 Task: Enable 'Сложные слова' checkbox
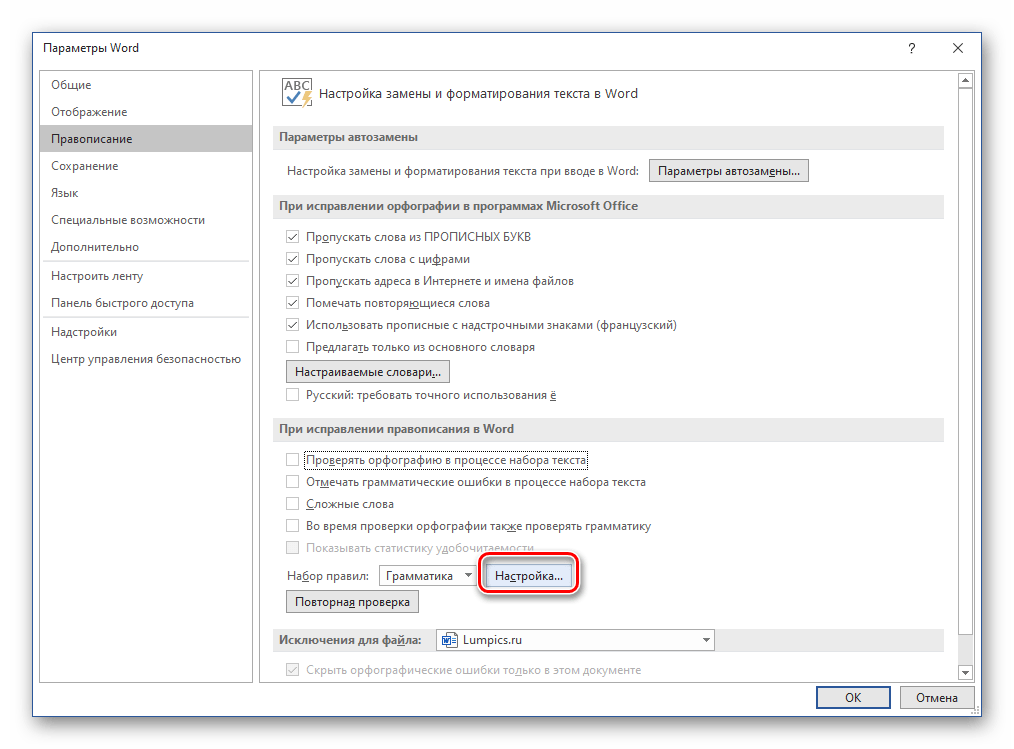pos(293,504)
